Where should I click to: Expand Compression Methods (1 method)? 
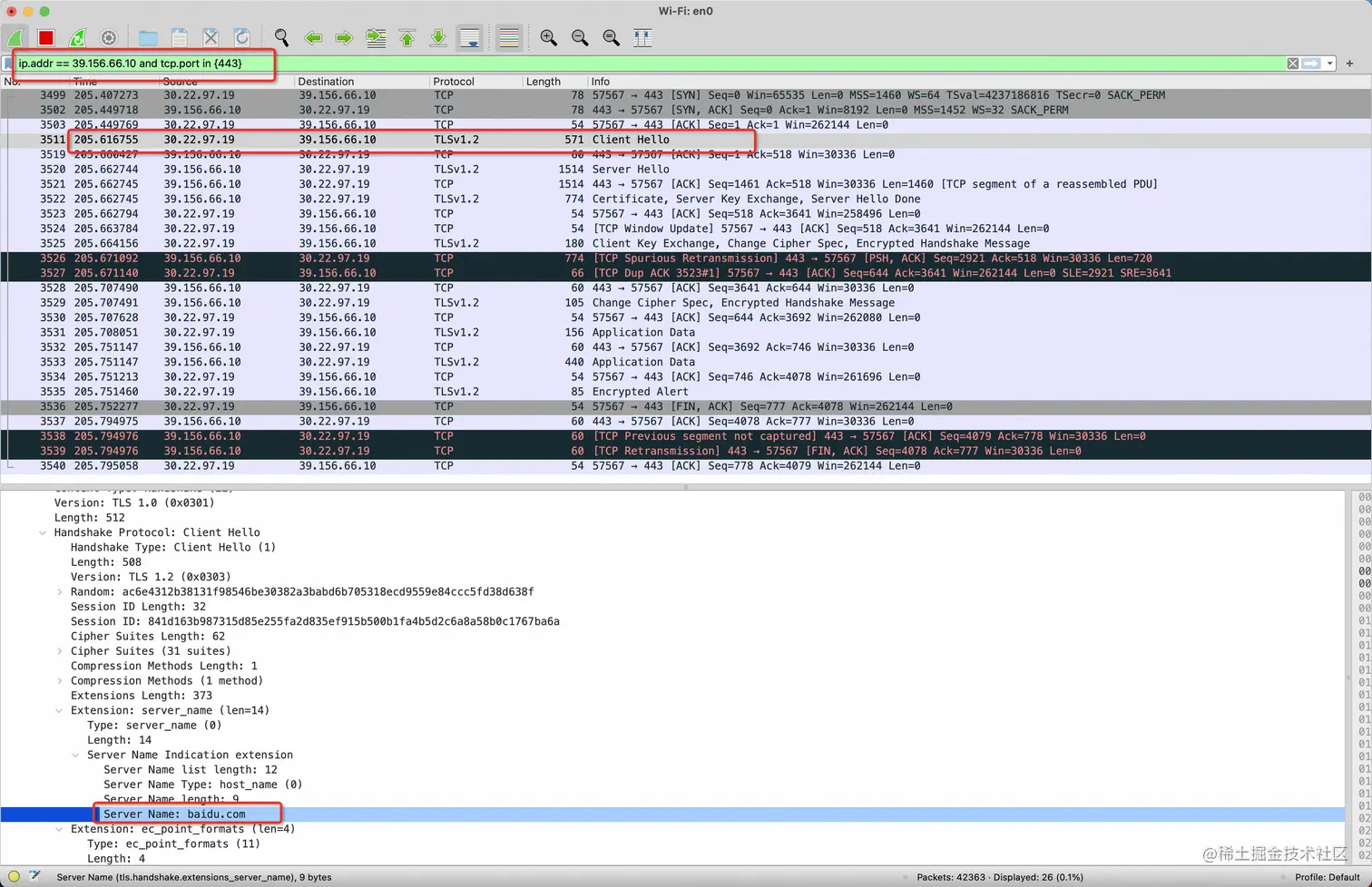pos(59,680)
